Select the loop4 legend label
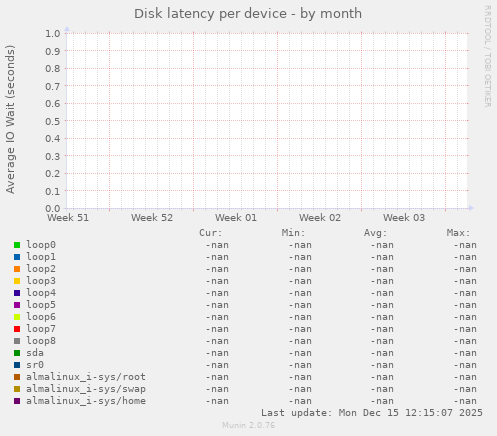This screenshot has height=436, width=497. pos(41,293)
